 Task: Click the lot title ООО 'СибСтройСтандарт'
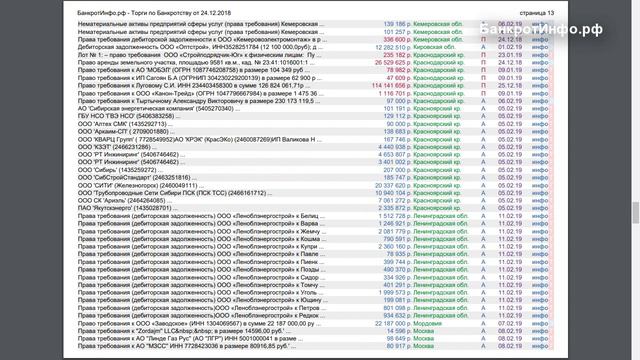click(x=137, y=178)
